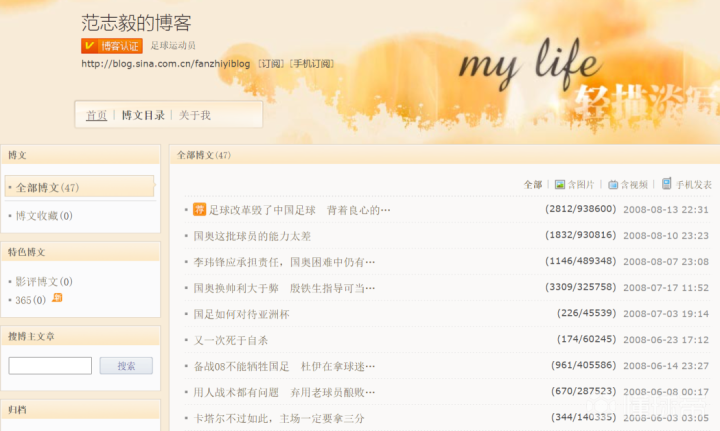Click the 手机发表 mobile phone icon
The image size is (720, 431).
pos(666,184)
